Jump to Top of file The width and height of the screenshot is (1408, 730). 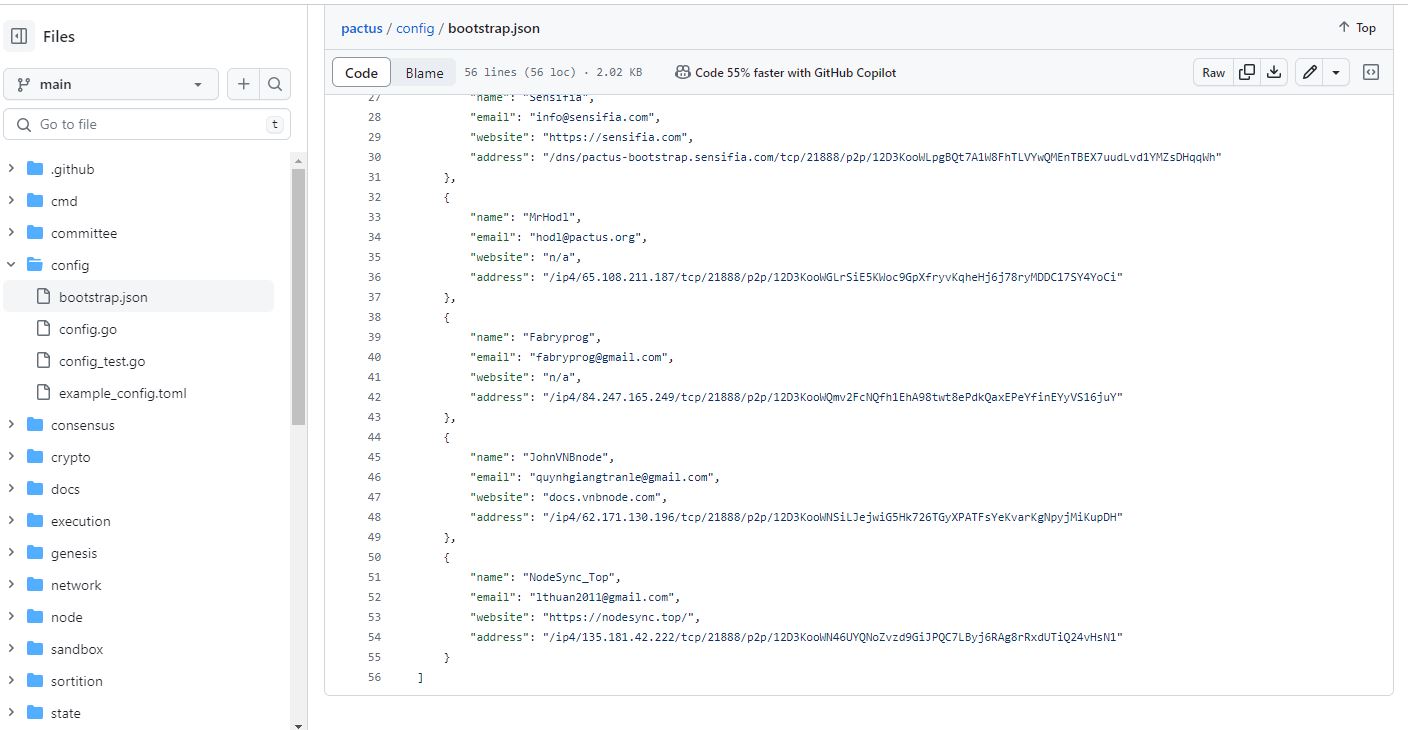coord(1357,28)
